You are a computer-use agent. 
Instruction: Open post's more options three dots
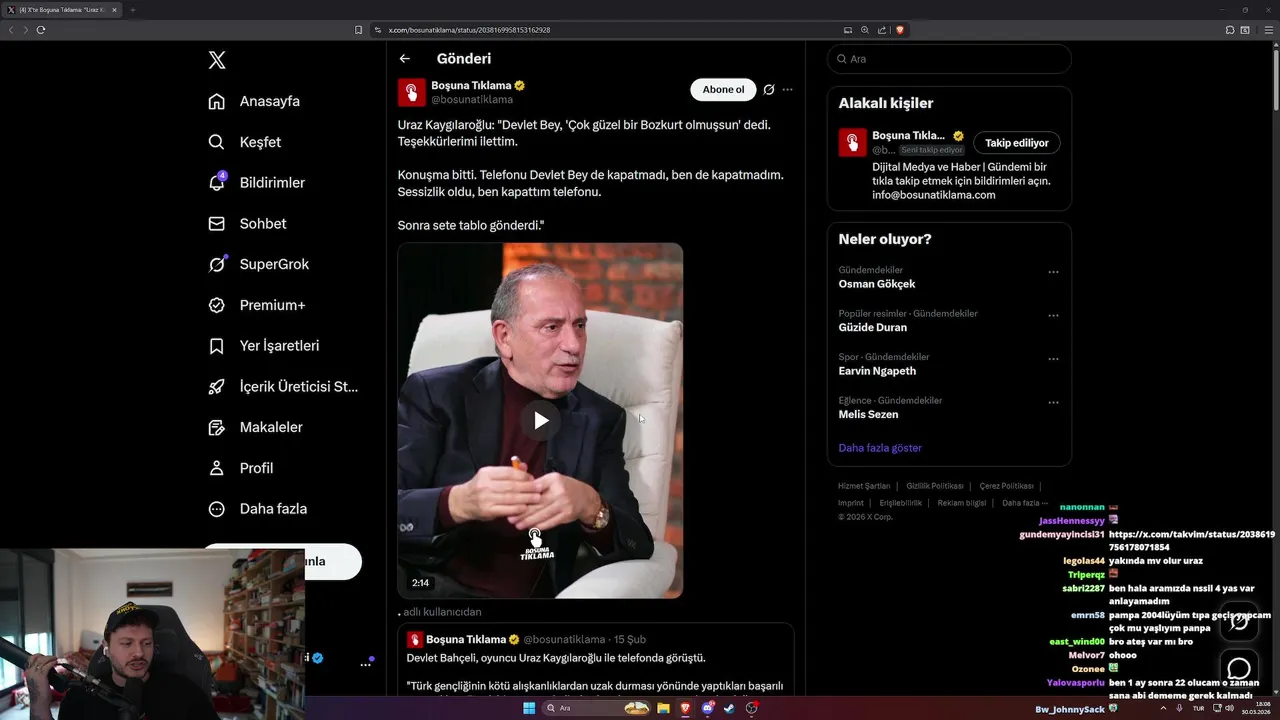pos(787,90)
